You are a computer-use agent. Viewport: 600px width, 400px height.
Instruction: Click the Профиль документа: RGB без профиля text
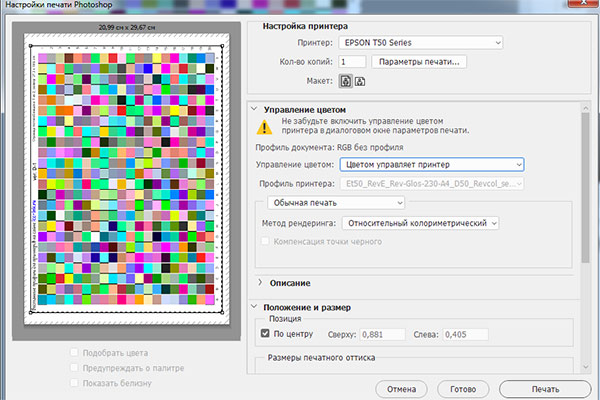coord(329,147)
